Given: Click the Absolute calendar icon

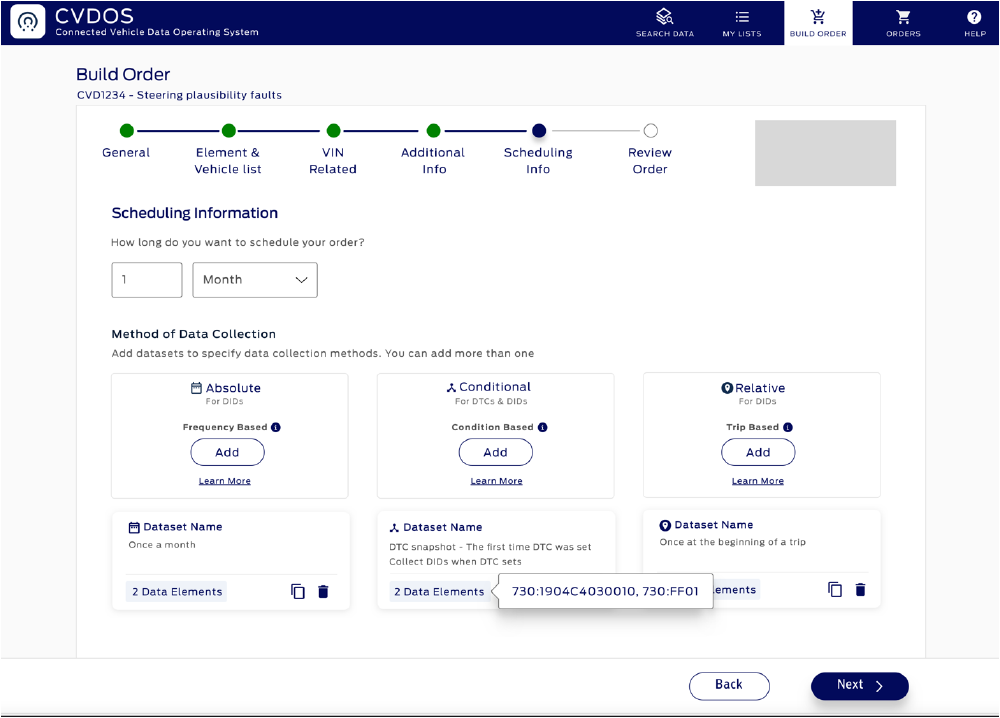Looking at the screenshot, I should pyautogui.click(x=196, y=388).
